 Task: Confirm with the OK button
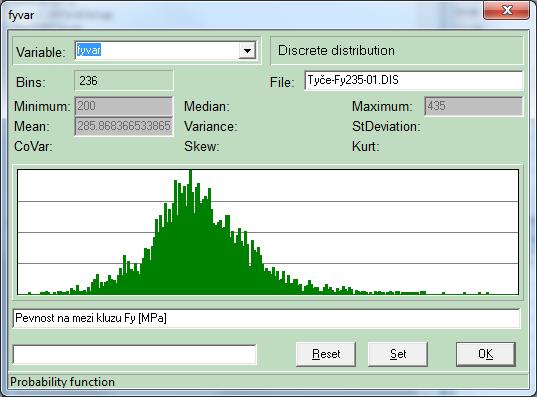tap(486, 354)
